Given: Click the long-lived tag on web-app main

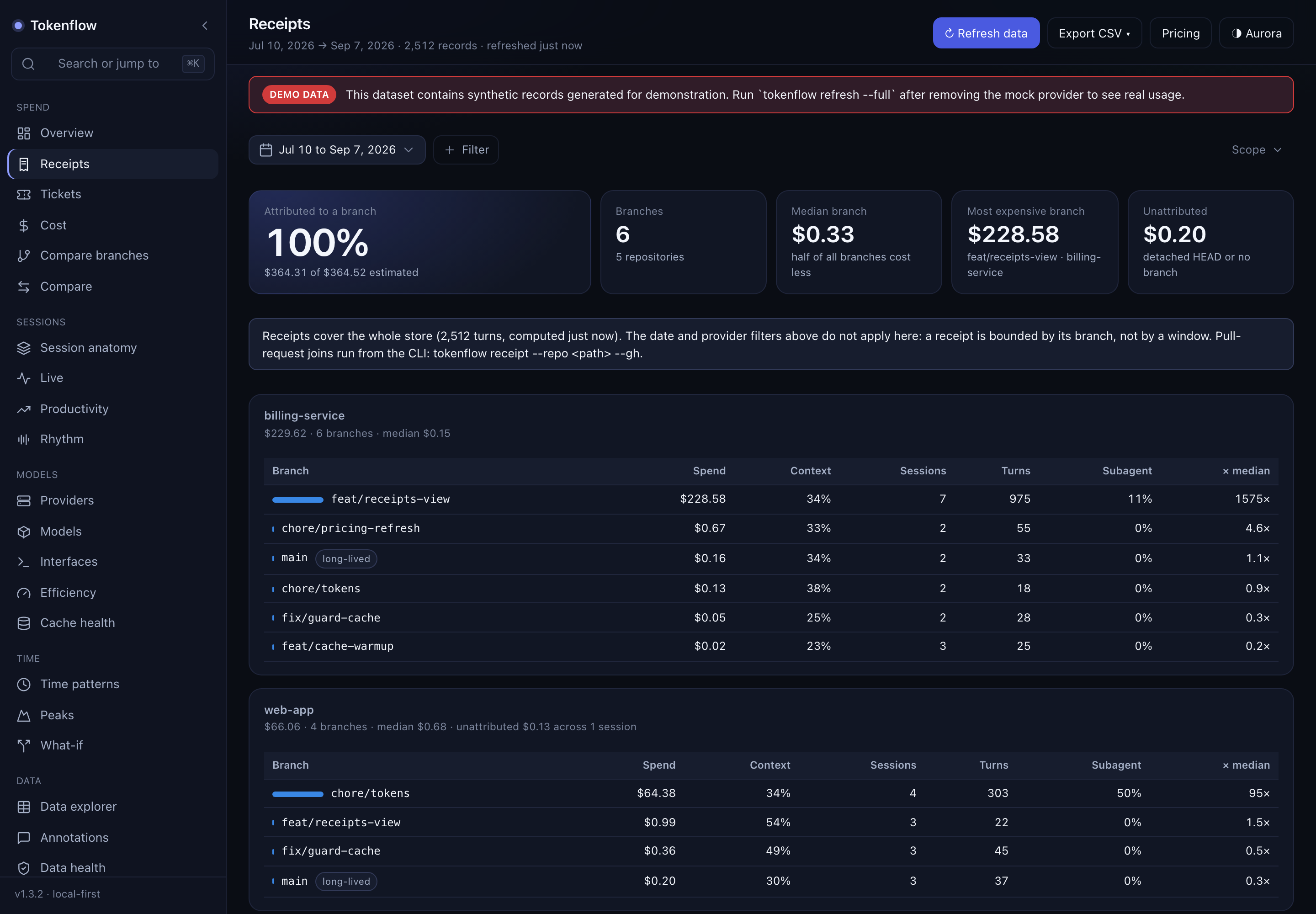Looking at the screenshot, I should click(346, 882).
